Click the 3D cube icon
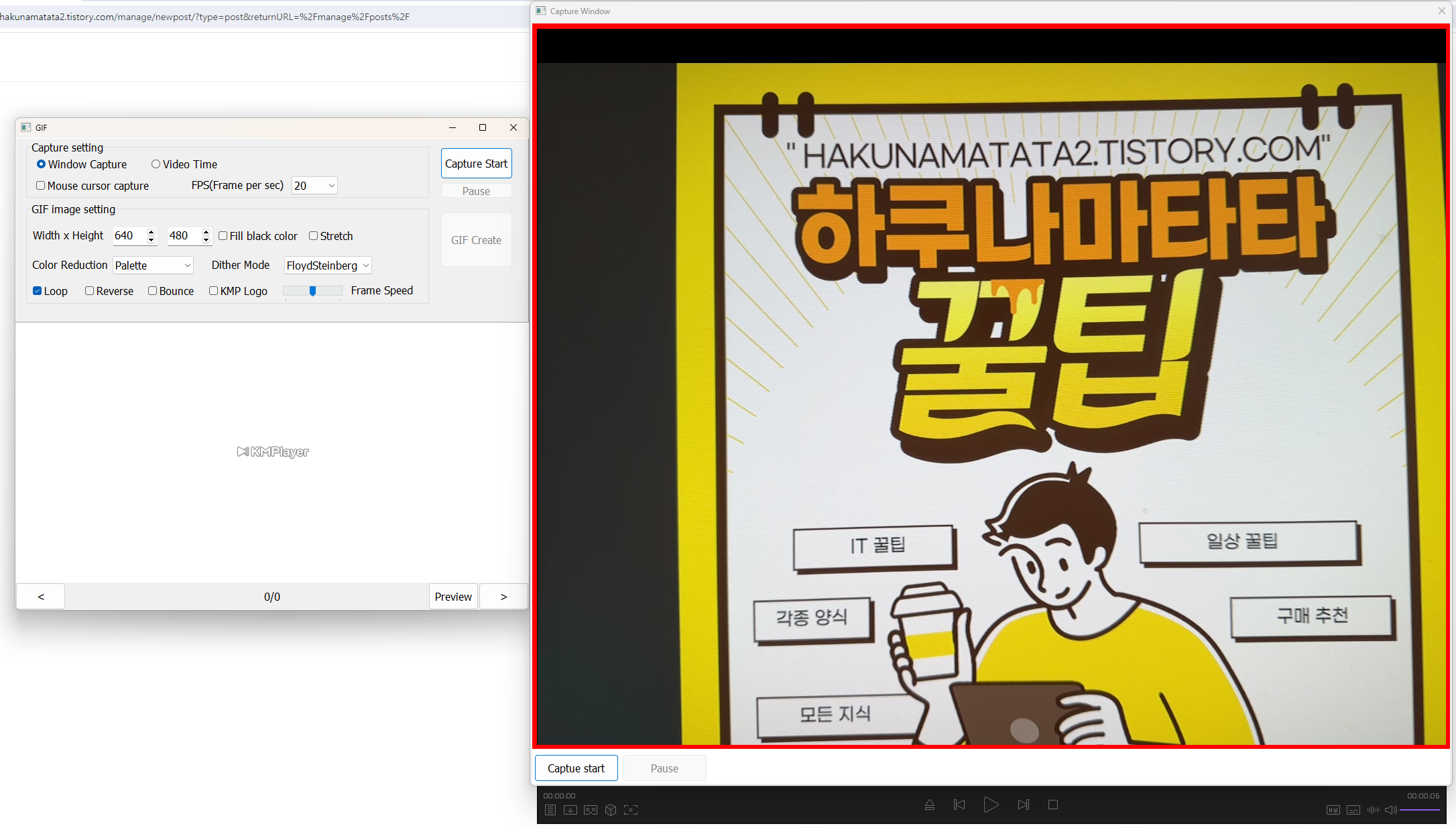Screen dimensions: 1456x828 pos(611,810)
